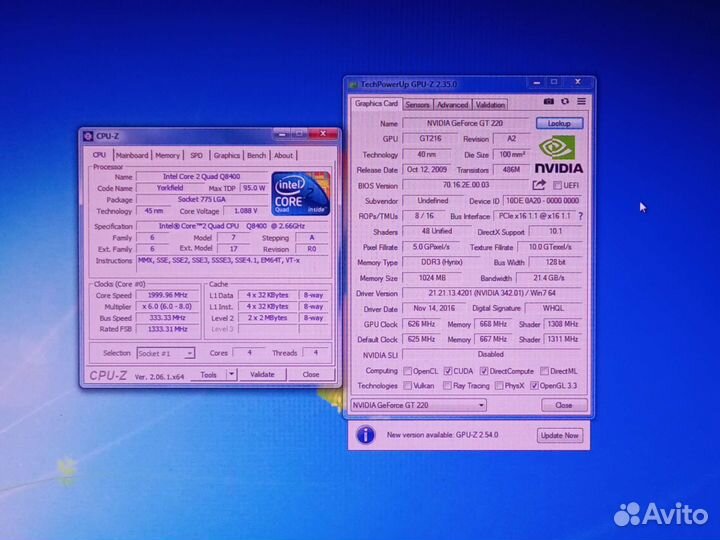The height and width of the screenshot is (540, 720).
Task: Toggle the Vulkan checkbox
Action: [407, 386]
